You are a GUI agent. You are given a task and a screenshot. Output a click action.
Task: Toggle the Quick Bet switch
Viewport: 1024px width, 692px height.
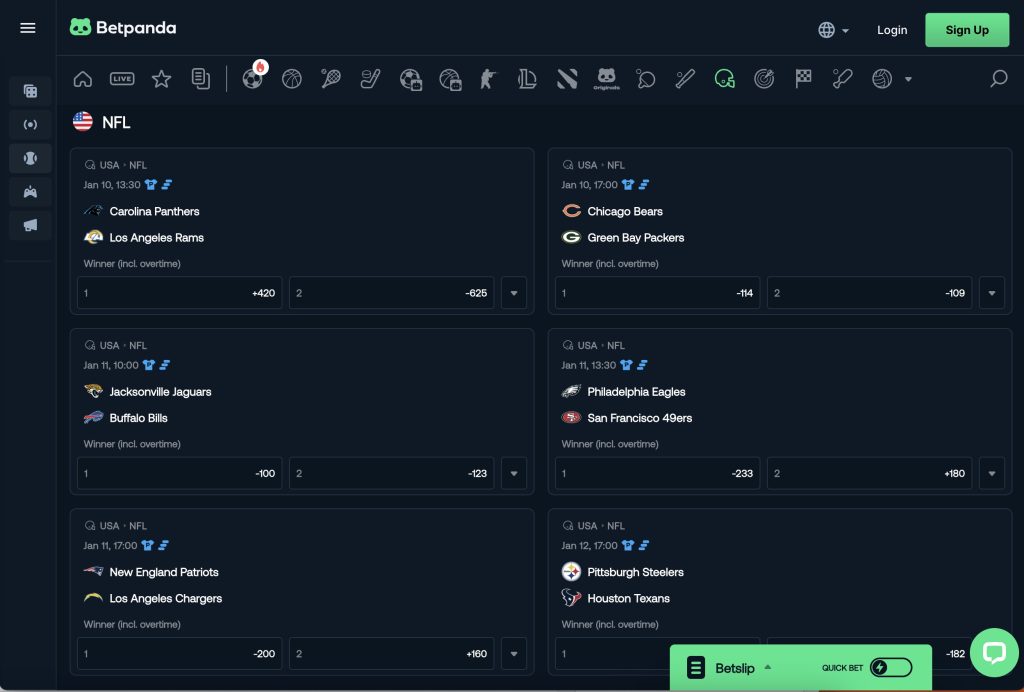[890, 668]
